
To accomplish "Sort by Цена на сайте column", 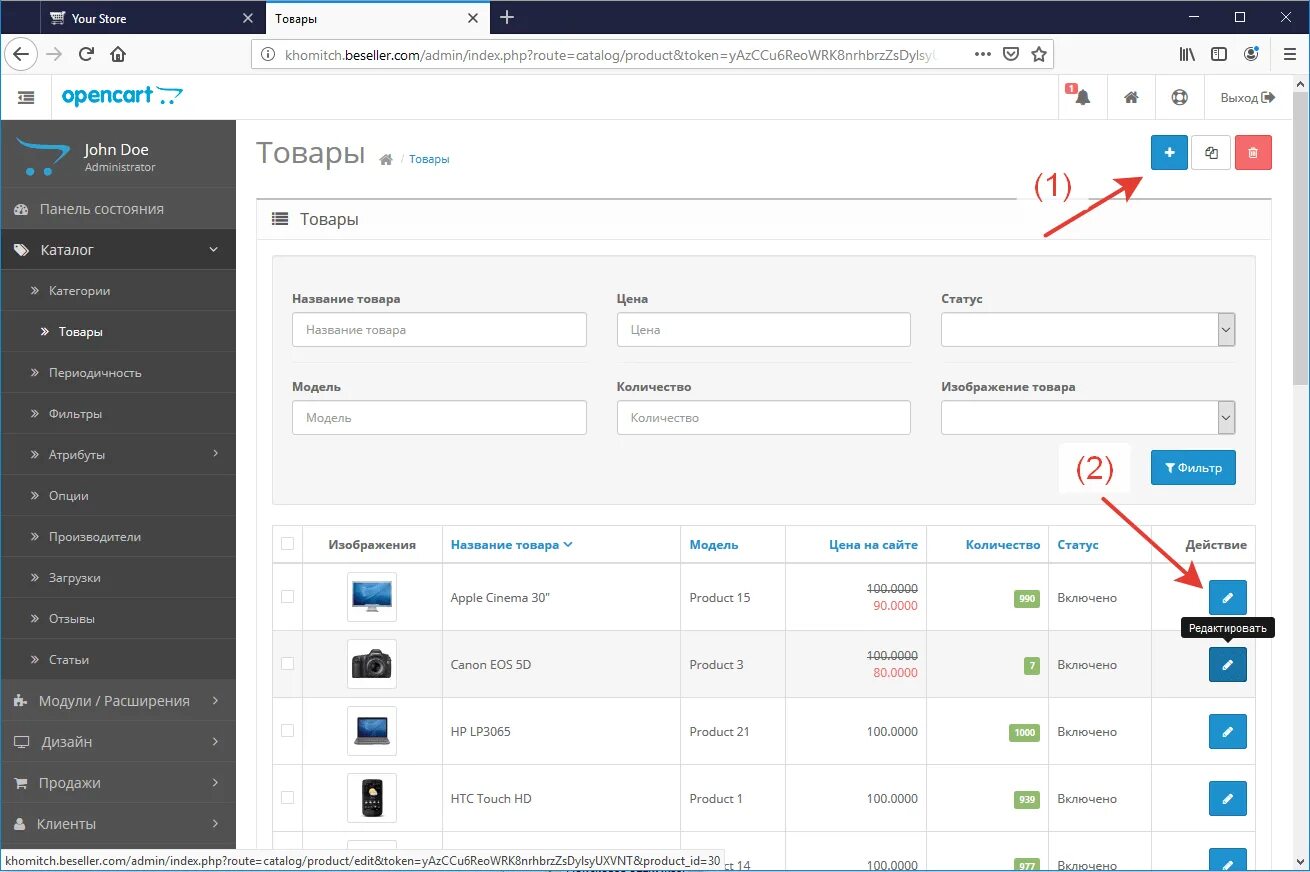I will tap(873, 545).
